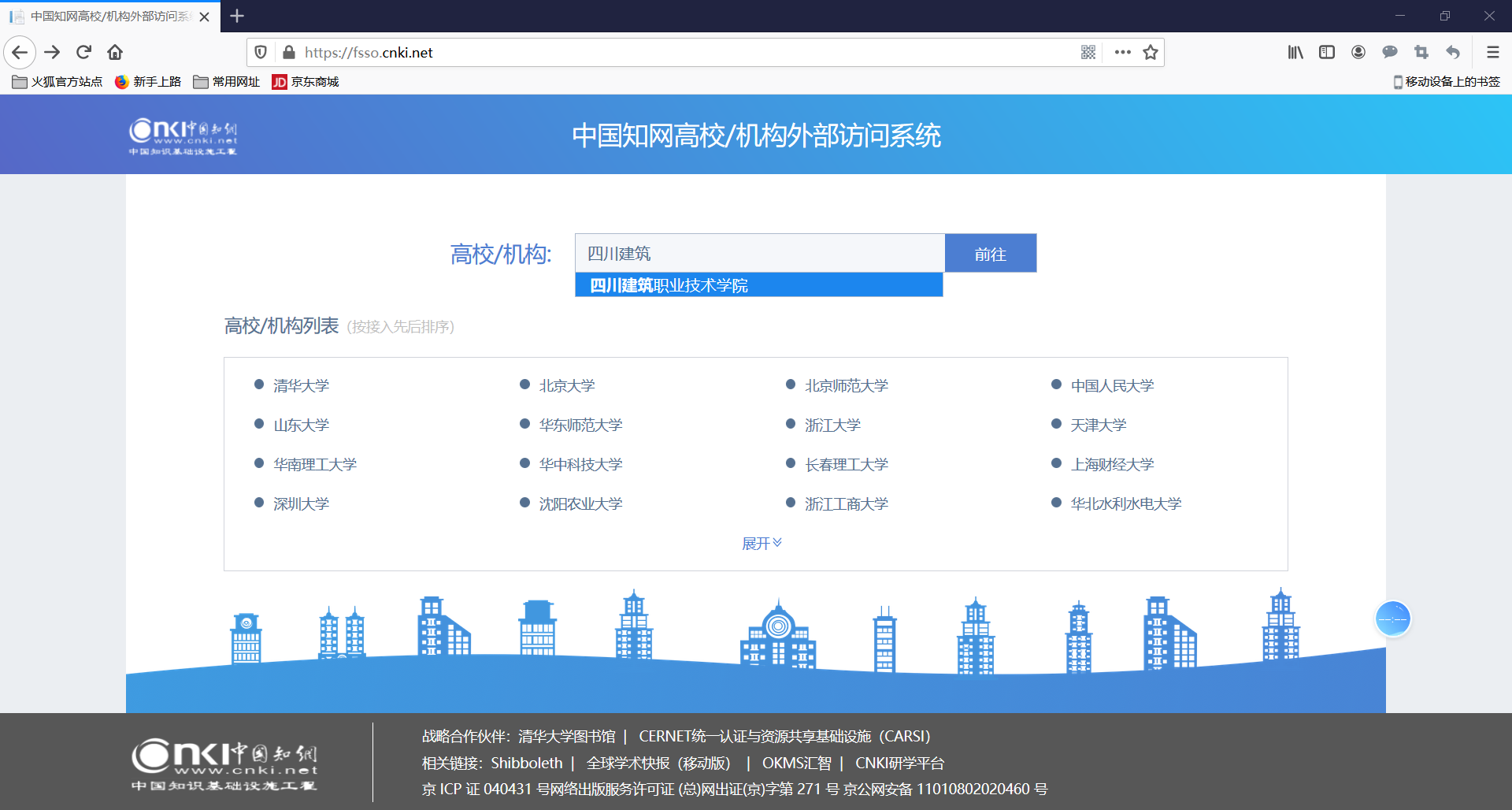Open the chat bubble toolbar icon
Image resolution: width=1512 pixels, height=810 pixels.
1390,52
